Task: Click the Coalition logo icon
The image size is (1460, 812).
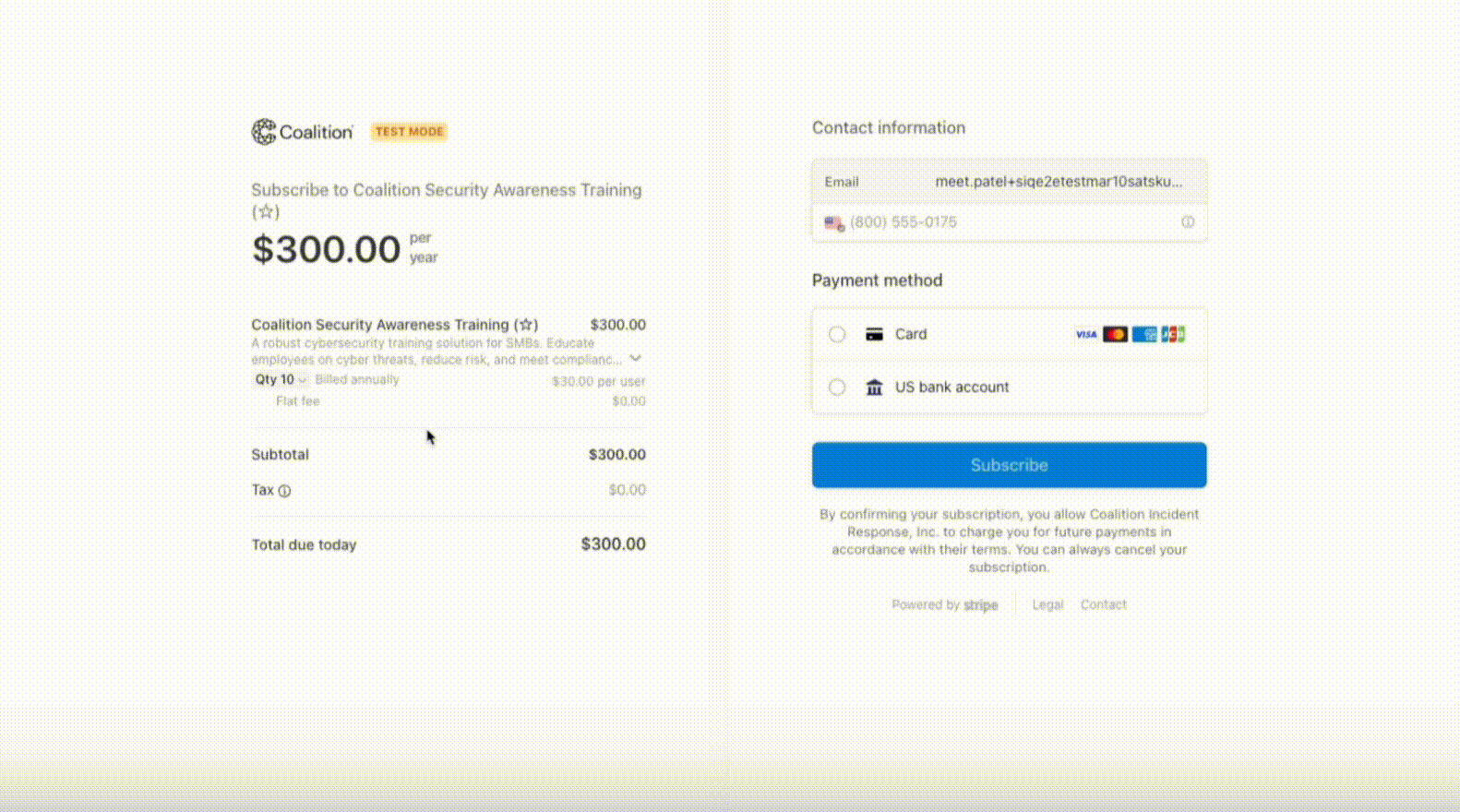Action: pyautogui.click(x=264, y=132)
